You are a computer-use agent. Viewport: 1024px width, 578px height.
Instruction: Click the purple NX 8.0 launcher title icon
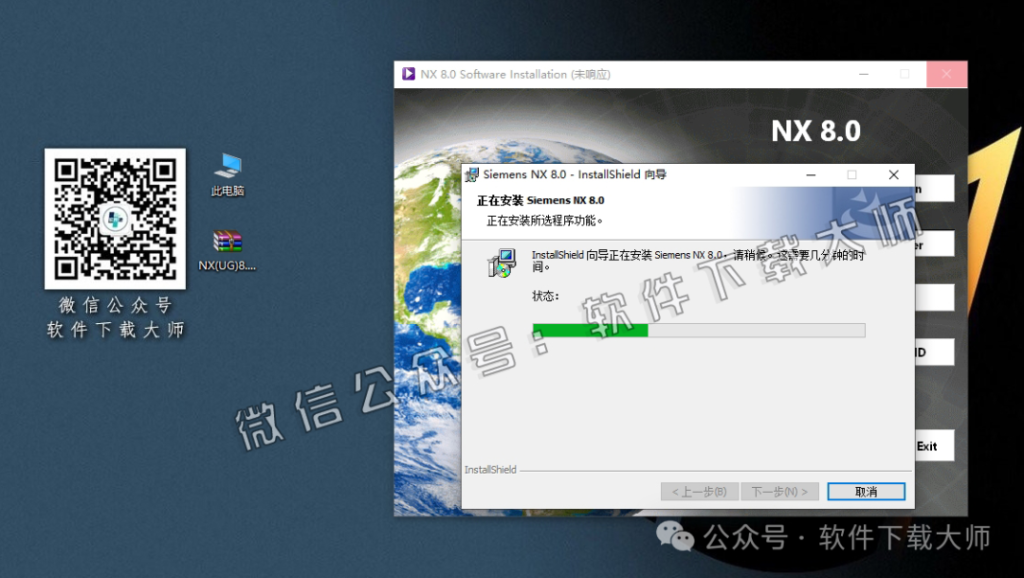point(408,74)
